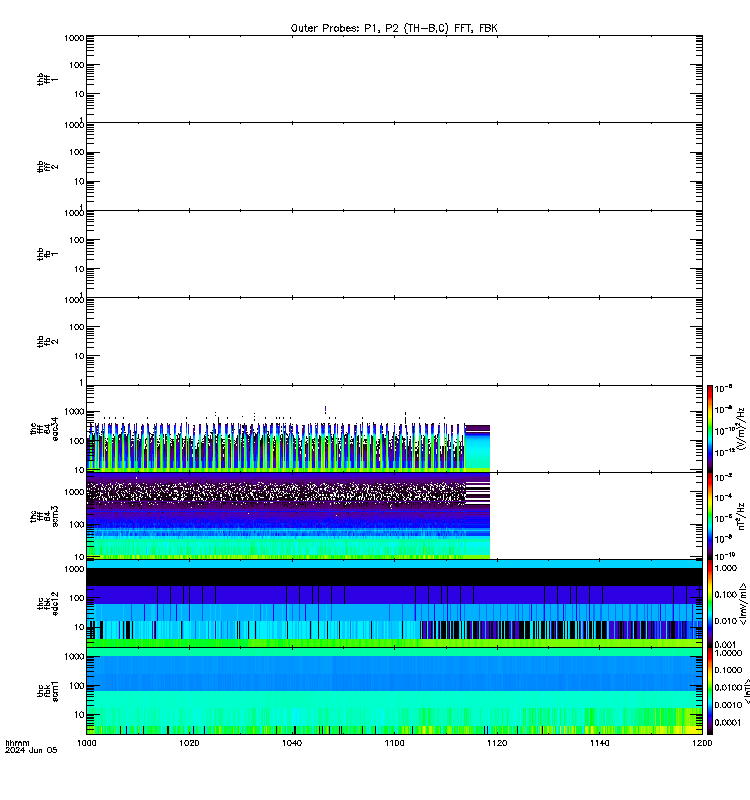Click the thc scm3 spectrogram data
This screenshot has height=800, width=750.
288,516
